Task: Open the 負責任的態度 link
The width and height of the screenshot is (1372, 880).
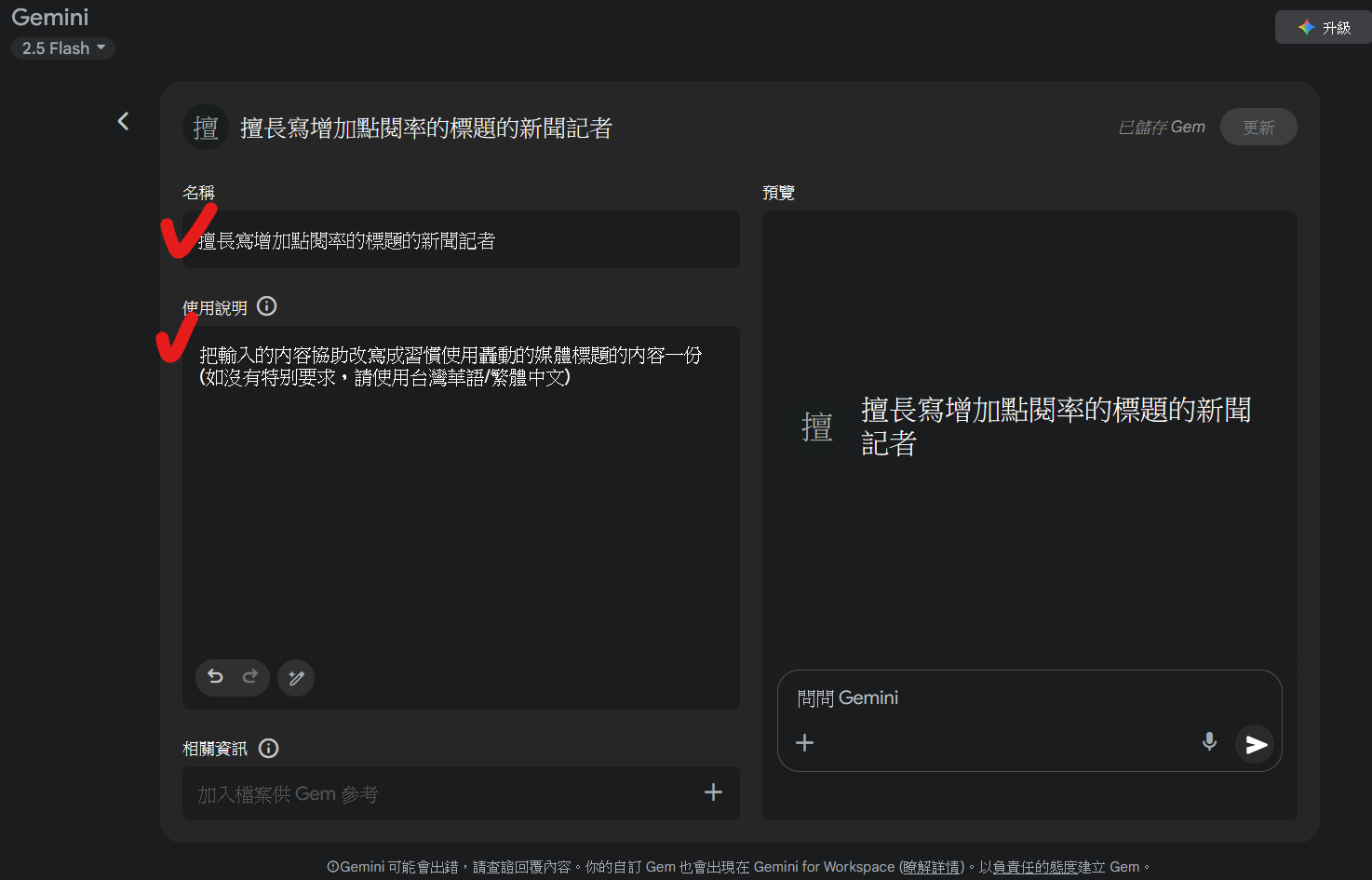Action: click(1035, 867)
